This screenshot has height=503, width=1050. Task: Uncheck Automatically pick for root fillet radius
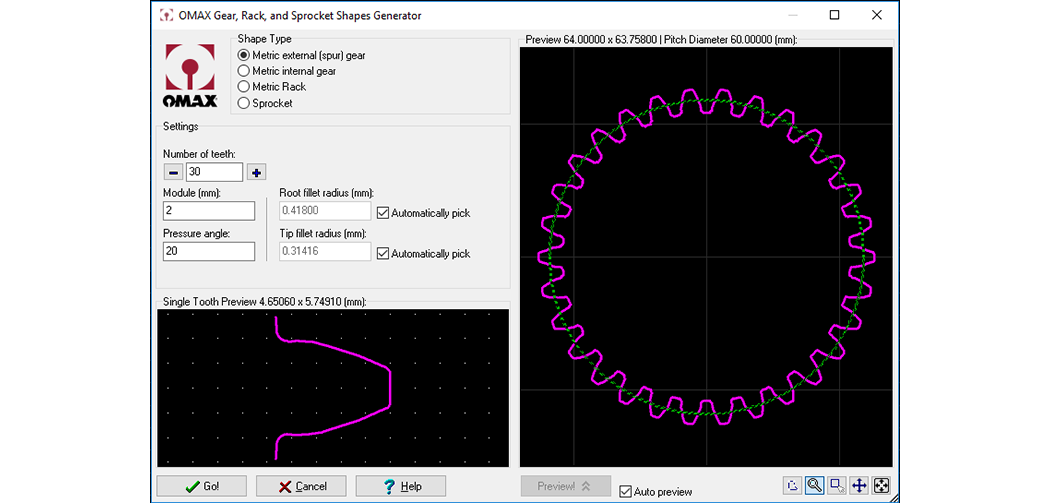click(383, 213)
